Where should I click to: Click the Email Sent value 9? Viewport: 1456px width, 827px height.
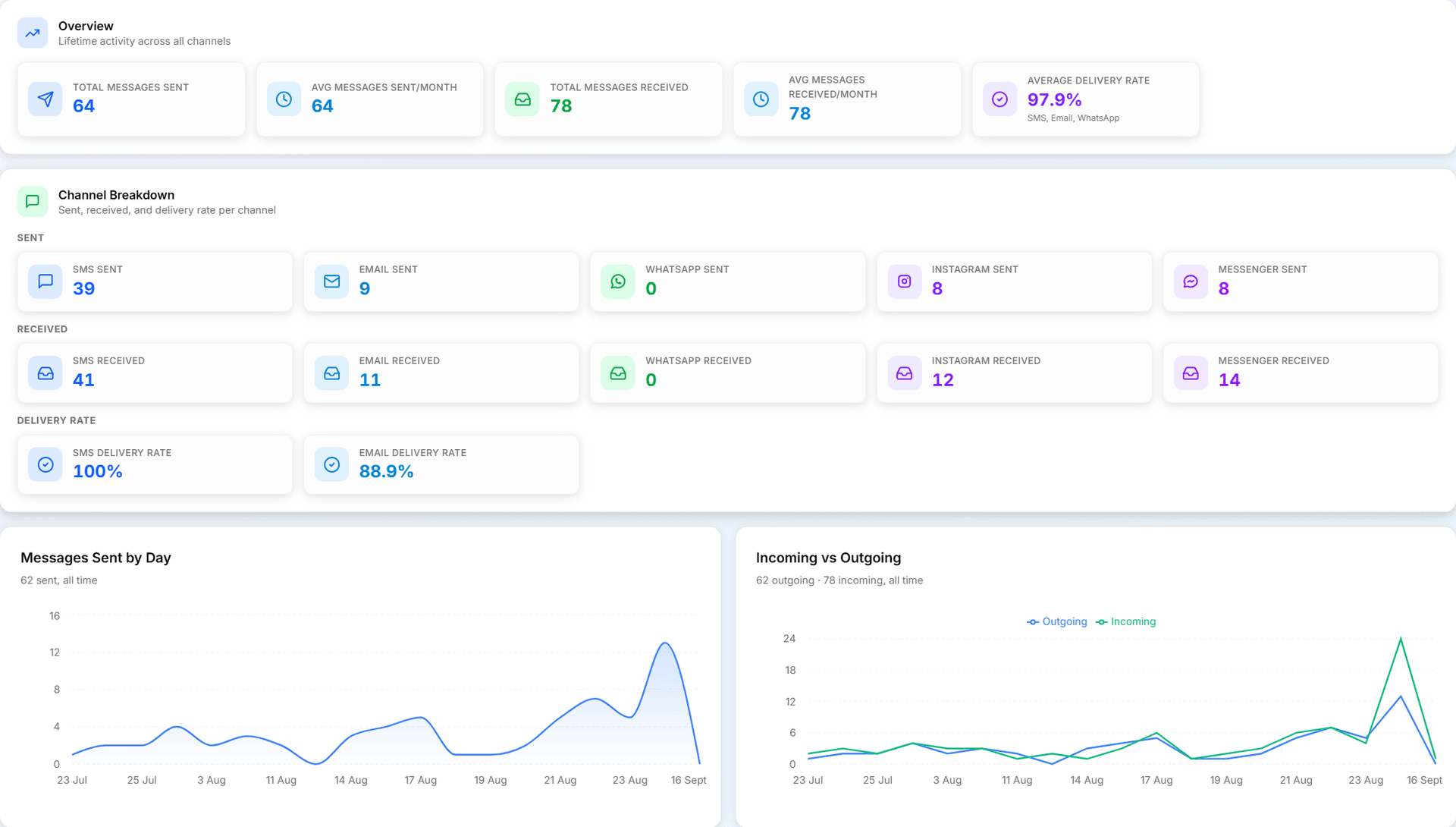click(365, 288)
